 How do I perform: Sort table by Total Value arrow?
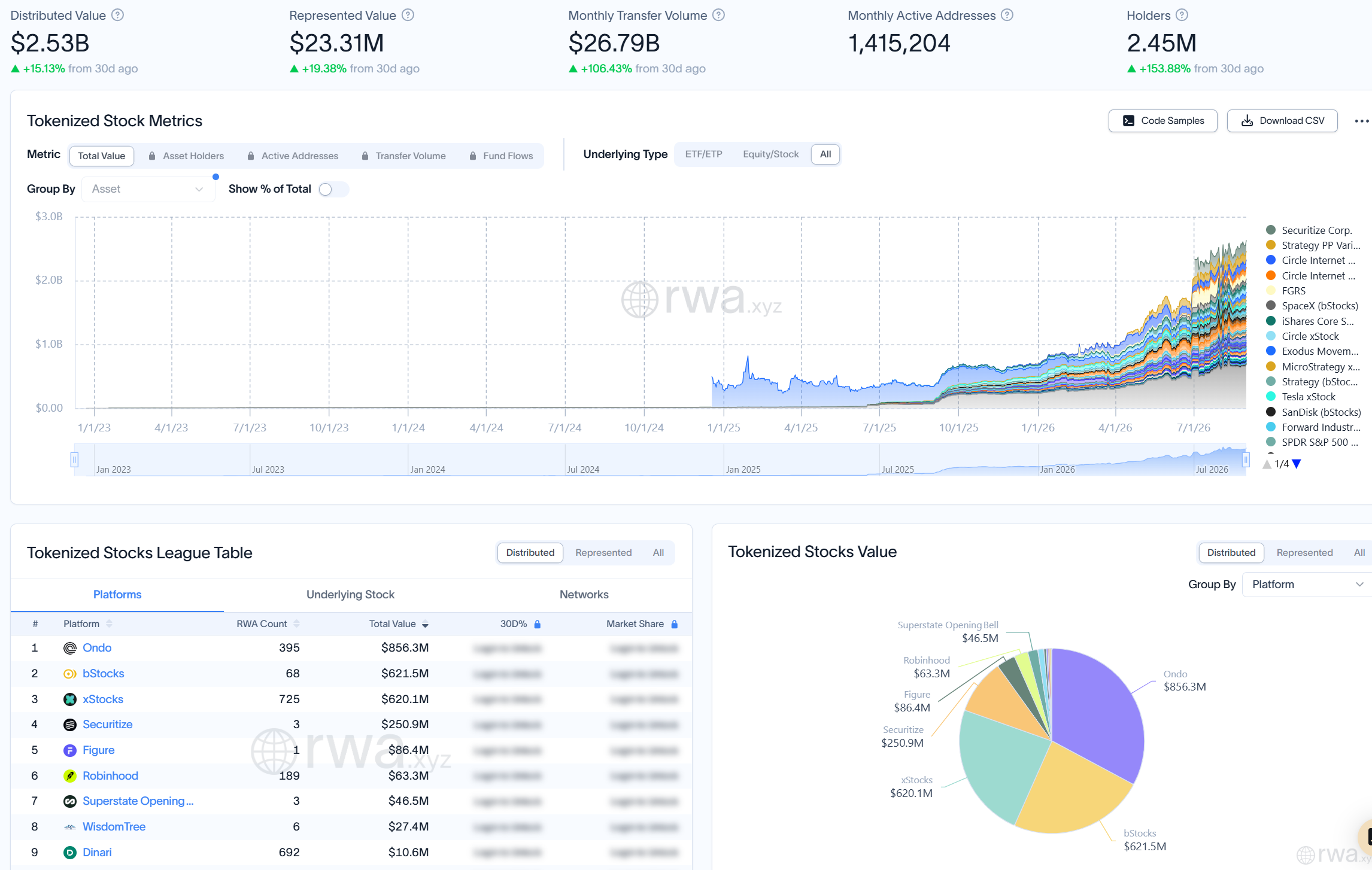click(x=425, y=625)
